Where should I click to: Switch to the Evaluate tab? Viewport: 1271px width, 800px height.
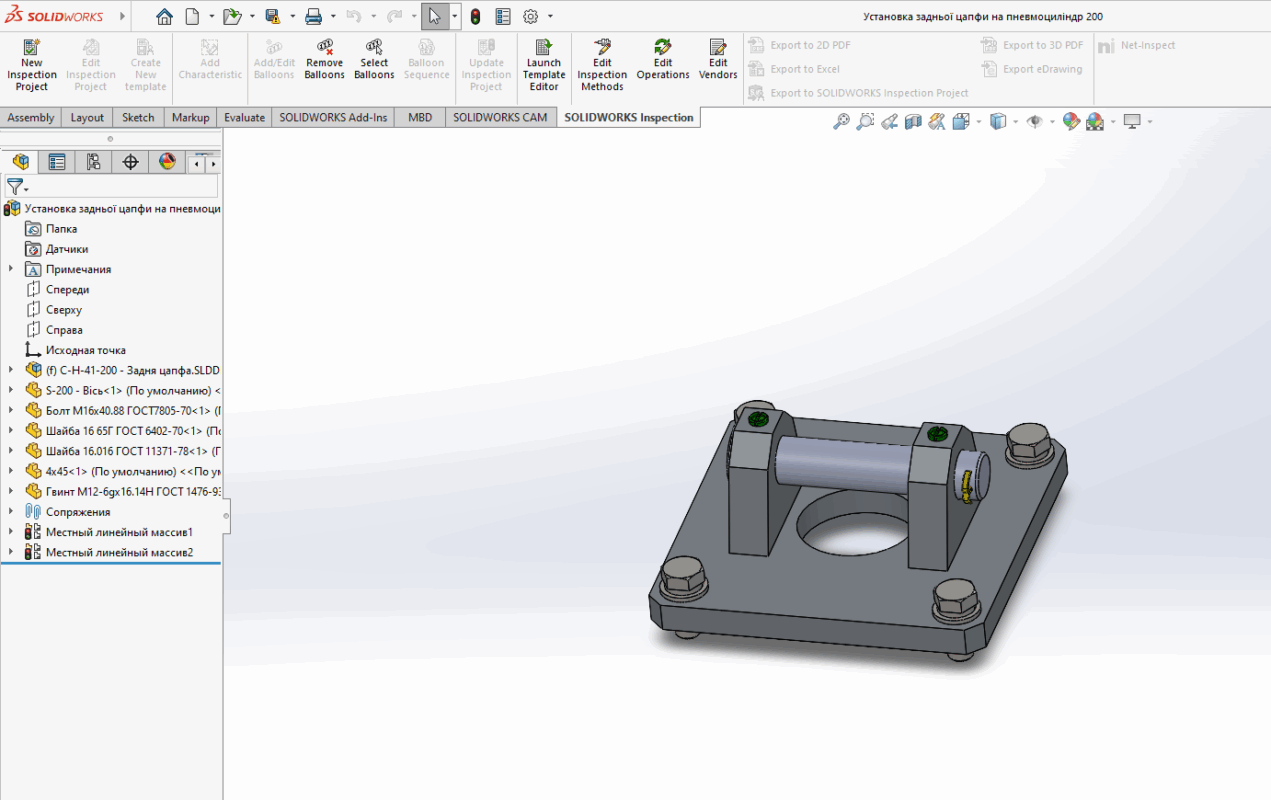tap(244, 117)
